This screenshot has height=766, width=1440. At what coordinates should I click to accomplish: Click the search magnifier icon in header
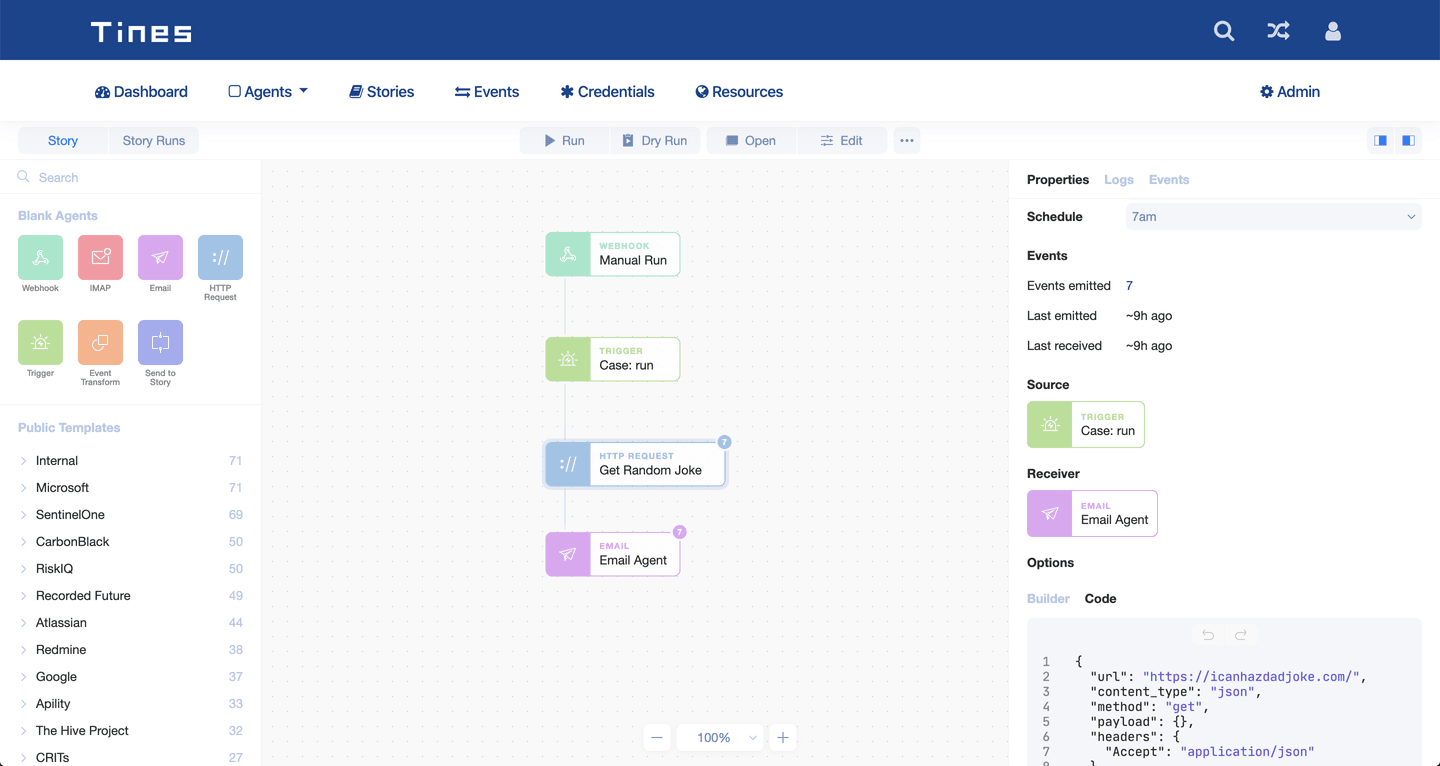click(x=1224, y=31)
